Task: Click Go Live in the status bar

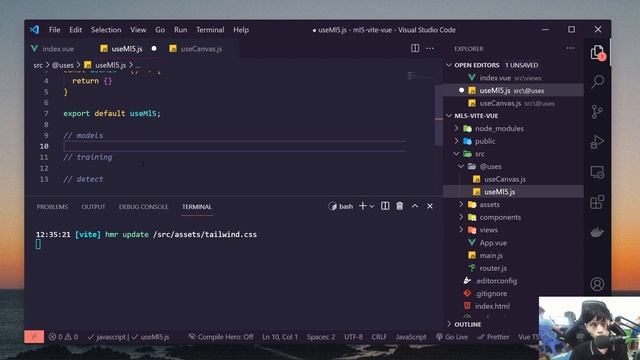Action: point(452,337)
